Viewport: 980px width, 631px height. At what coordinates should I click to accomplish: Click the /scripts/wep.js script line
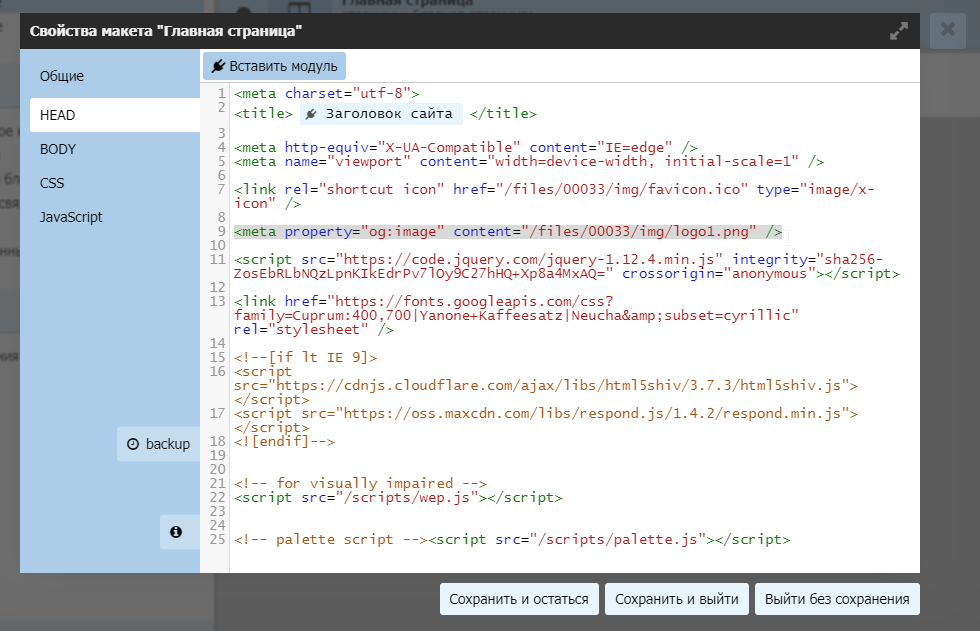tap(398, 498)
